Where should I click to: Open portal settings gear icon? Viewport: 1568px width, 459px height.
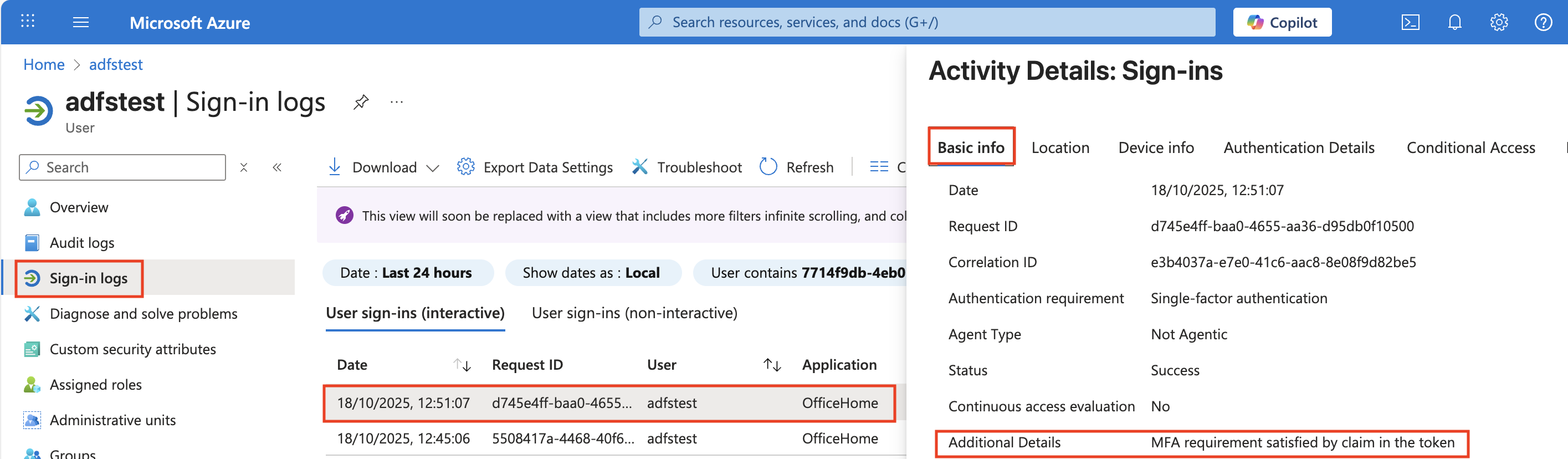(x=1498, y=23)
